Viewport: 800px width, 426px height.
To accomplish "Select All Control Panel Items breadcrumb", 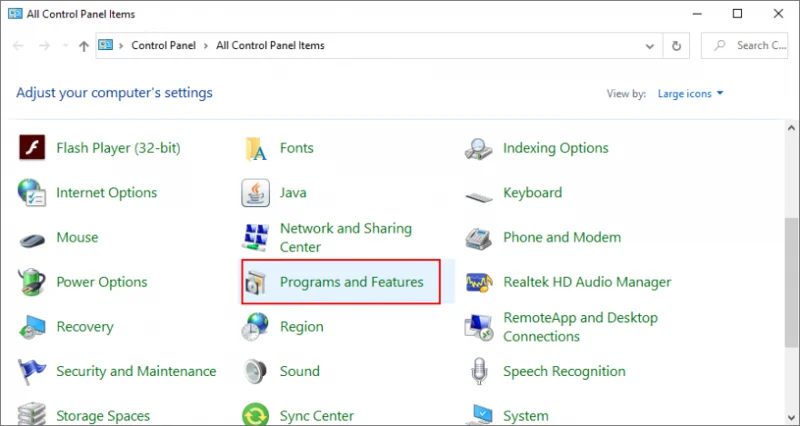I will [270, 45].
